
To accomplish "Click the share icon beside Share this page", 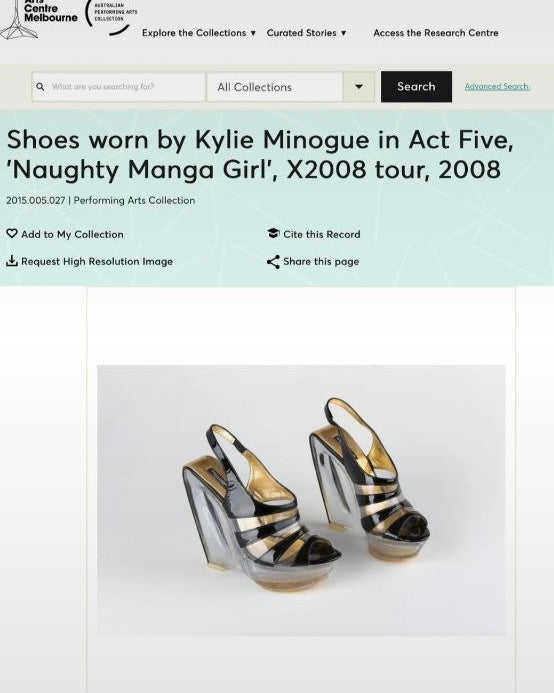I will click(x=273, y=262).
